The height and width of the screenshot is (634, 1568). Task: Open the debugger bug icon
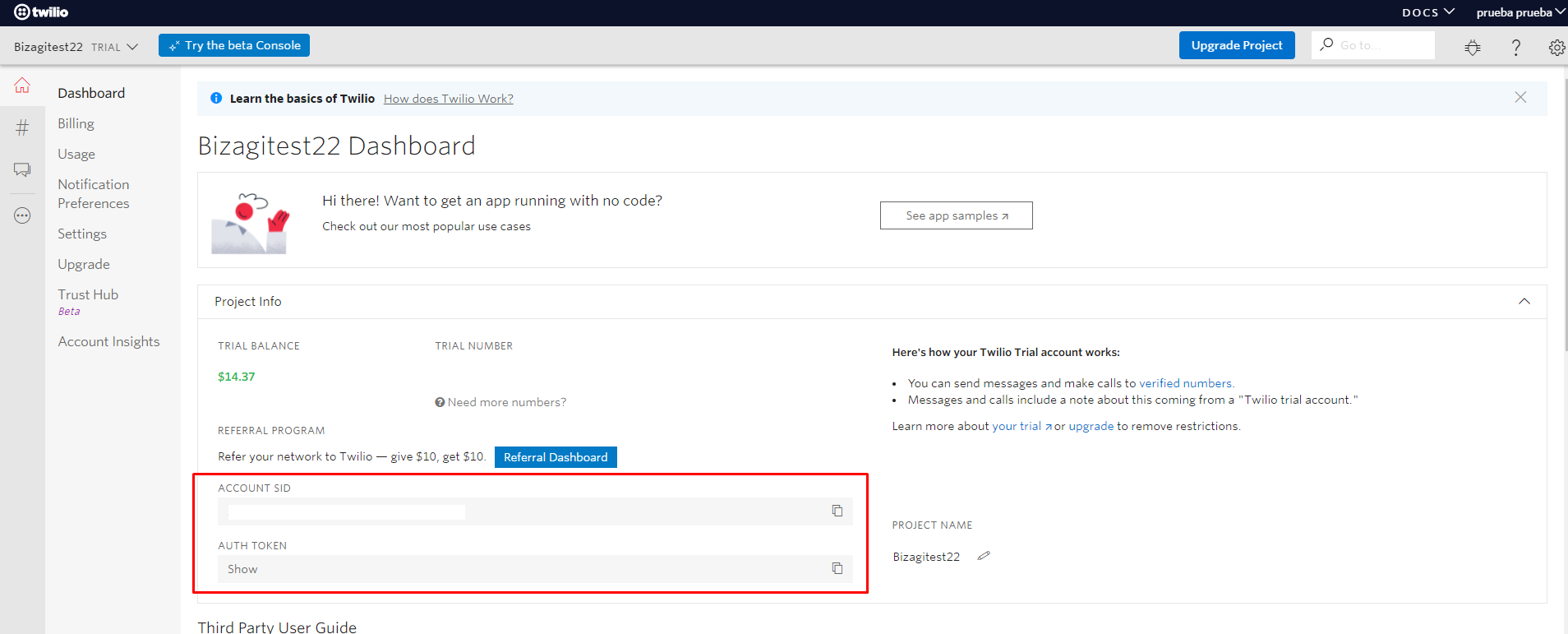(x=1472, y=48)
